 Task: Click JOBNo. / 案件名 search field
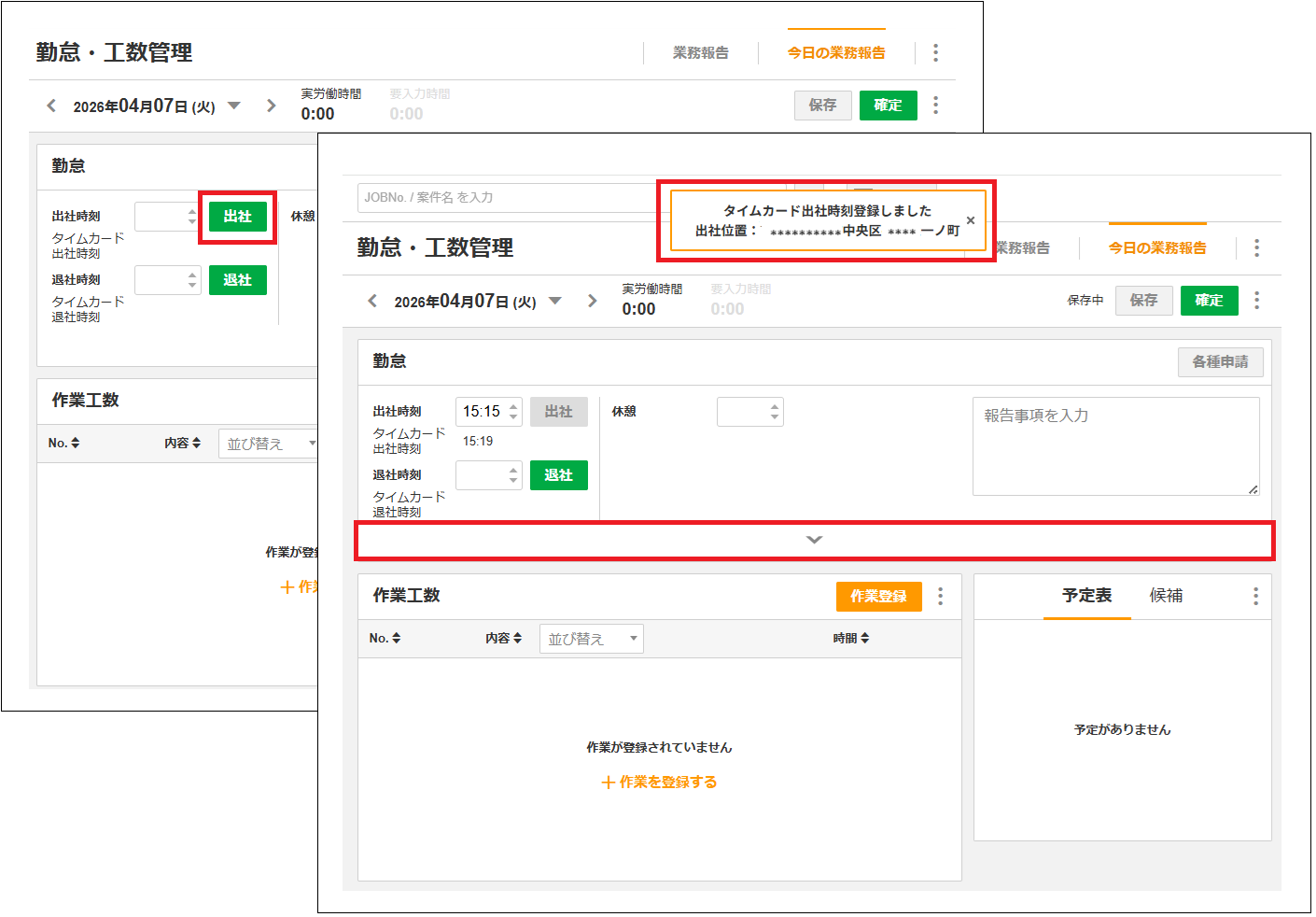pyautogui.click(x=509, y=198)
